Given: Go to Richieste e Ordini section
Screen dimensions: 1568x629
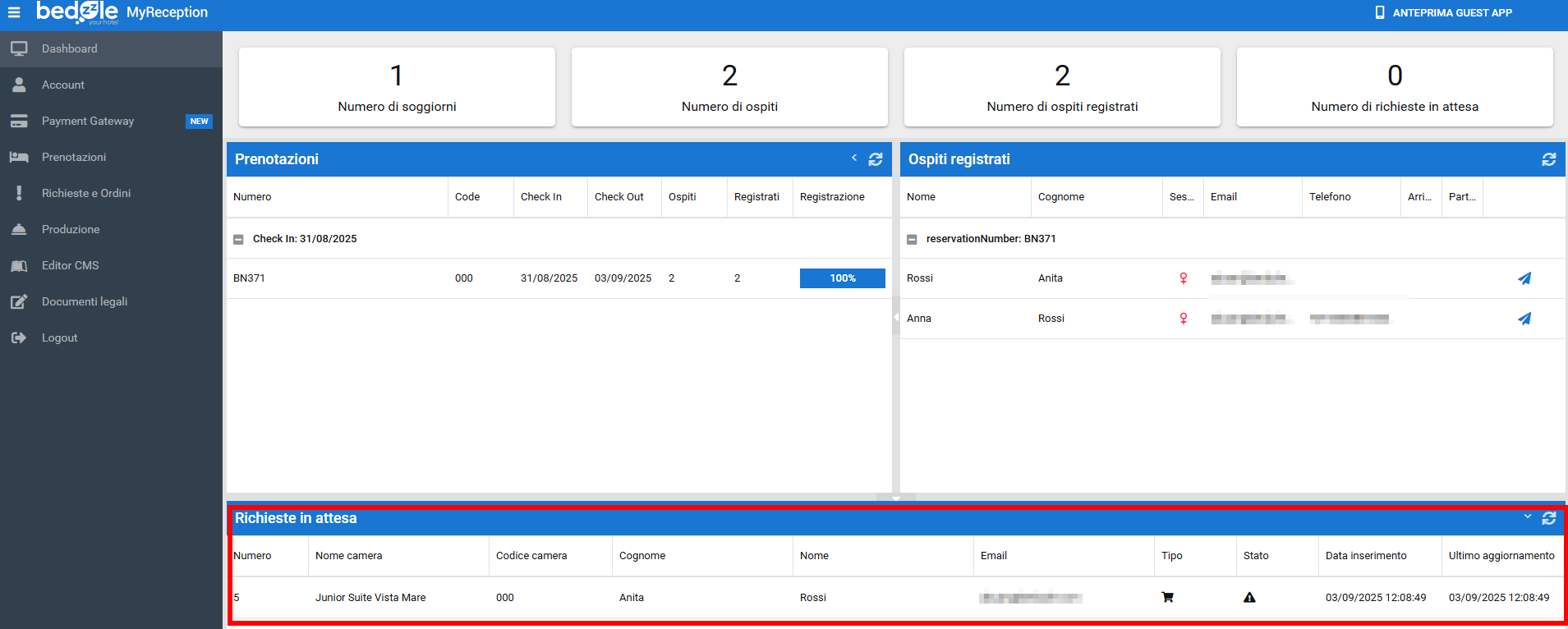Looking at the screenshot, I should click(86, 194).
